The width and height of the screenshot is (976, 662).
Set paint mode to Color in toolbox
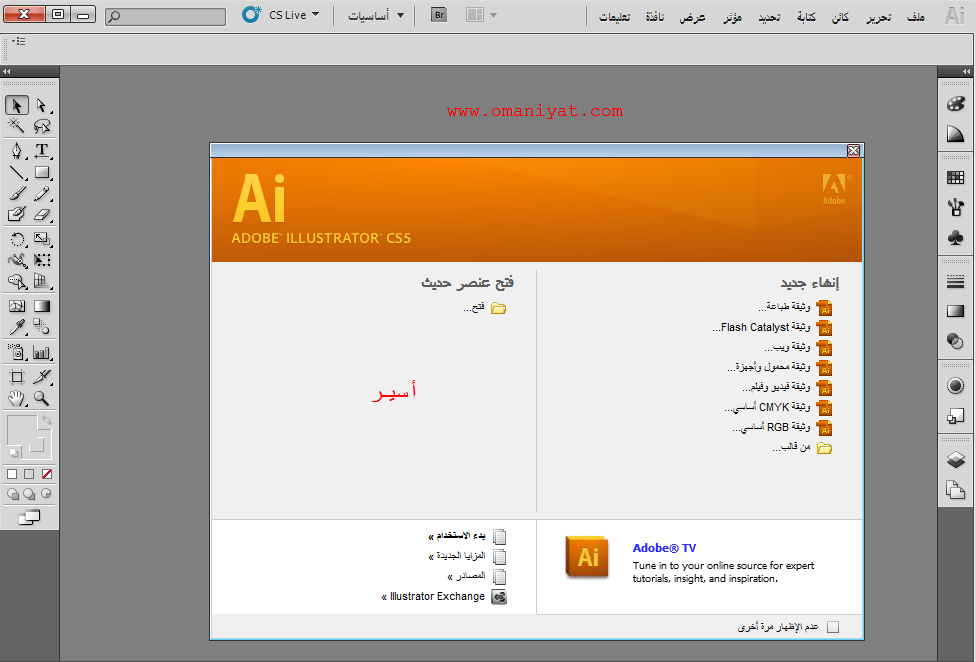[x=12, y=474]
